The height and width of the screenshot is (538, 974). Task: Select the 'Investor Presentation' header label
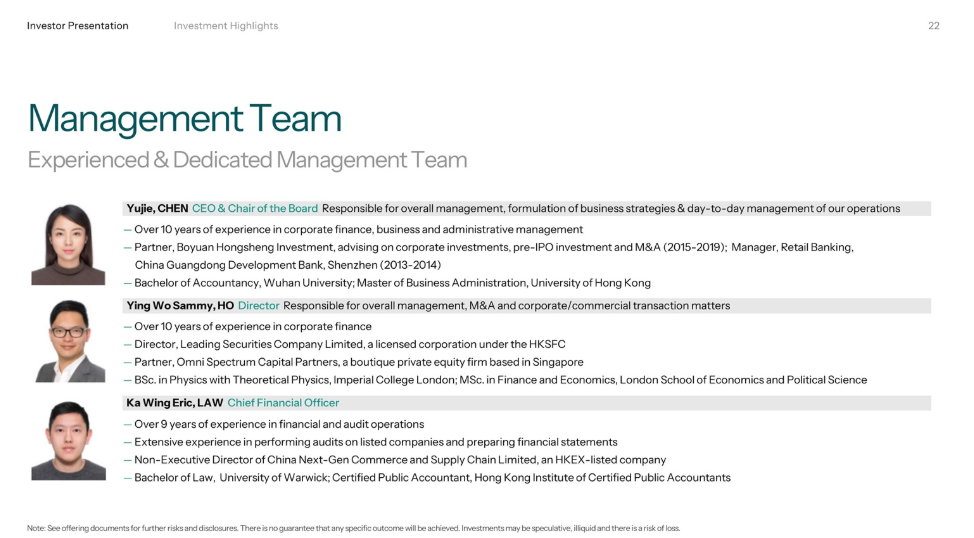click(78, 26)
